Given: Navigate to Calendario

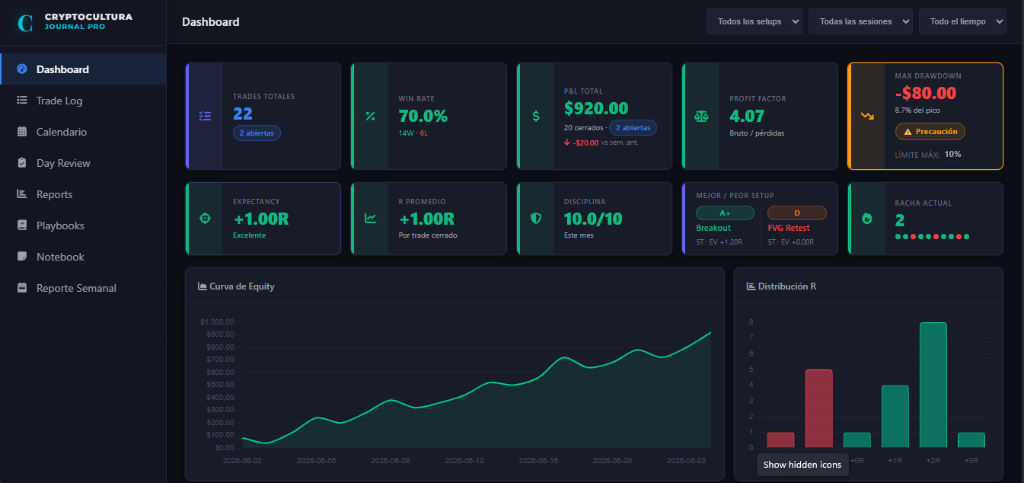Looking at the screenshot, I should pyautogui.click(x=83, y=132).
